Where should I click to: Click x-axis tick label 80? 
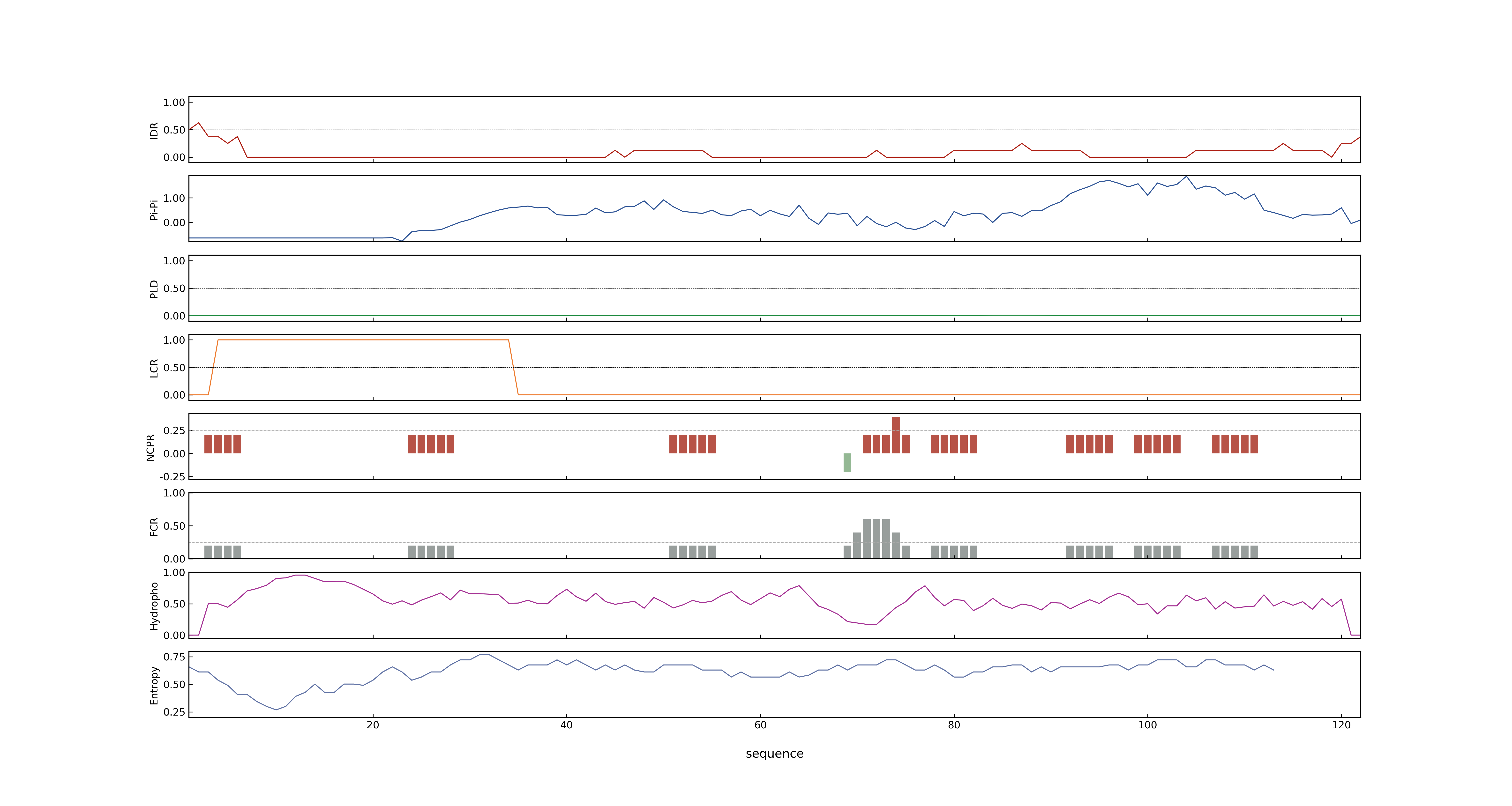[x=954, y=725]
